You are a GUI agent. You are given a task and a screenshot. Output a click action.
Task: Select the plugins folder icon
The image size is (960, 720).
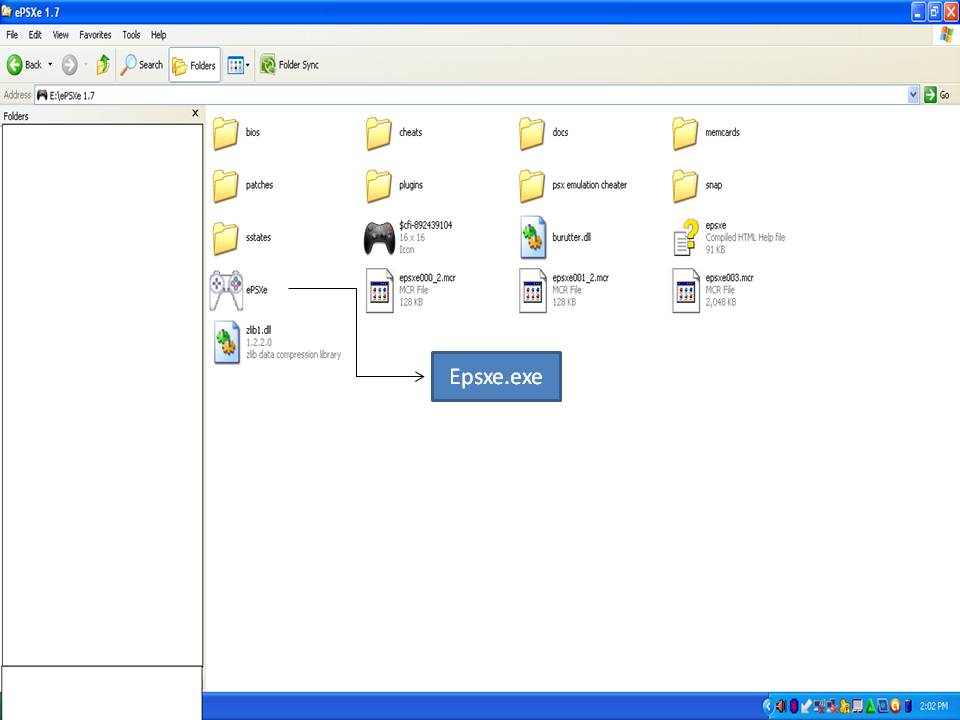click(x=378, y=186)
